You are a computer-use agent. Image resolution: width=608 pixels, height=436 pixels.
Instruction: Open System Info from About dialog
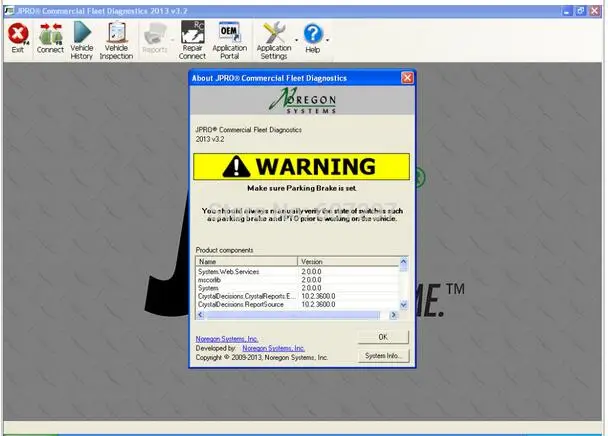tap(383, 356)
